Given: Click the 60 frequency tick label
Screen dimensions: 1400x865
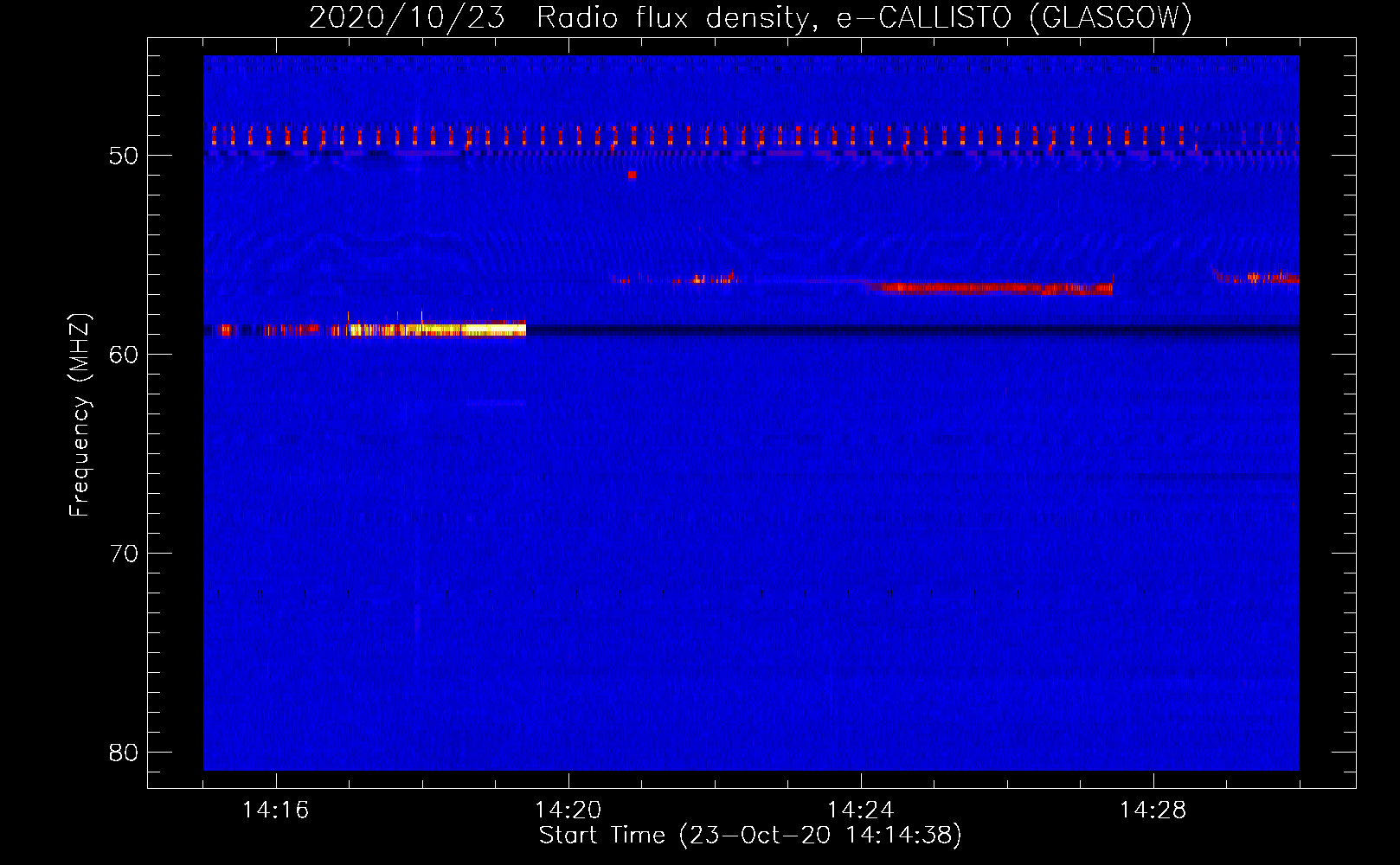Looking at the screenshot, I should tap(124, 355).
